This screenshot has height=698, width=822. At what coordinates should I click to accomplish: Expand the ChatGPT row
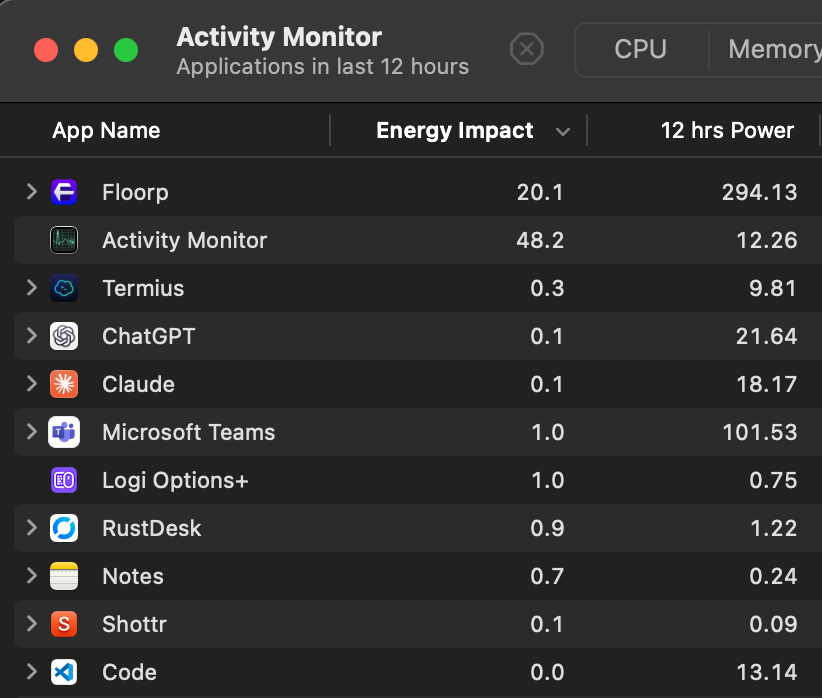coord(31,336)
